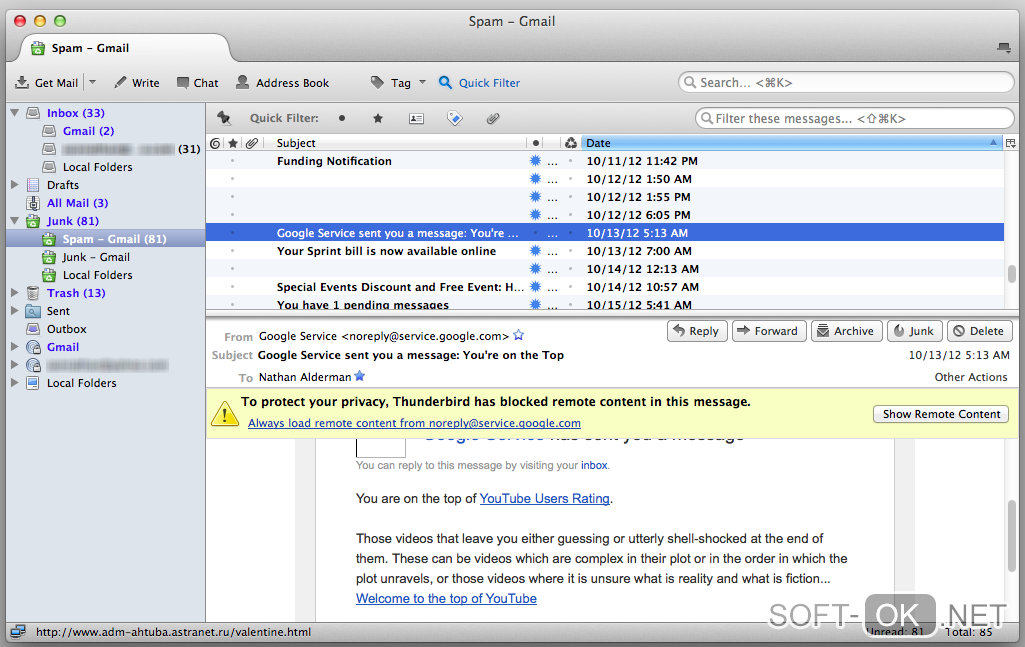The width and height of the screenshot is (1025, 647).
Task: Click the Get Mail download icon
Action: [x=22, y=82]
